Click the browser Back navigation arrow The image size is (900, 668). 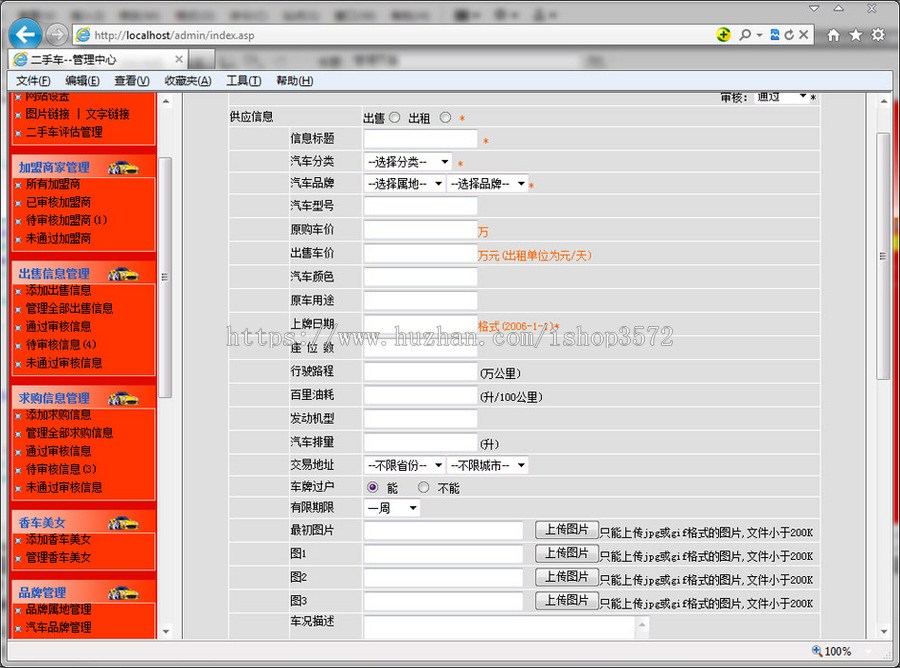[x=24, y=33]
